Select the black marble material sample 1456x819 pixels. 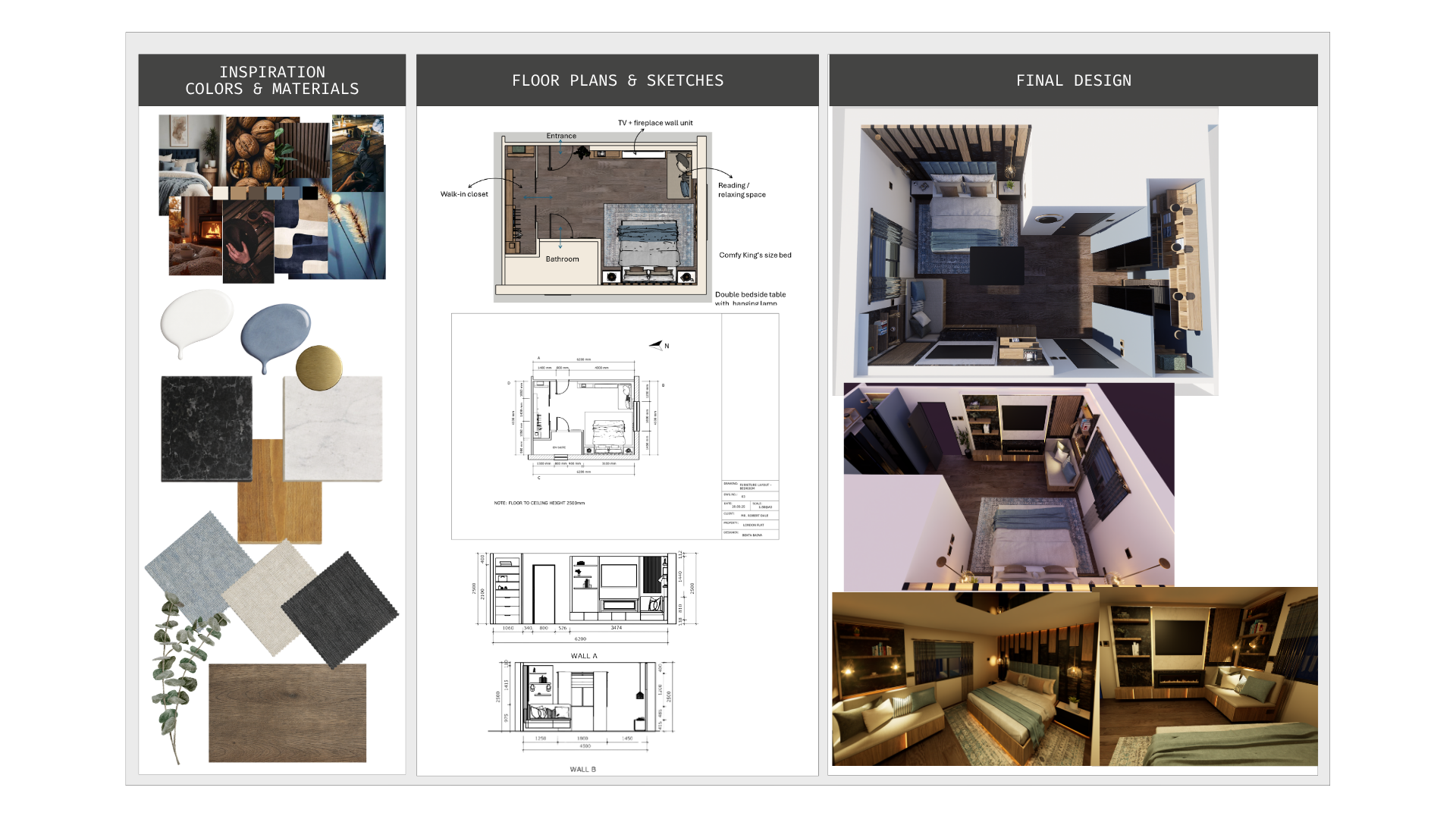(207, 428)
